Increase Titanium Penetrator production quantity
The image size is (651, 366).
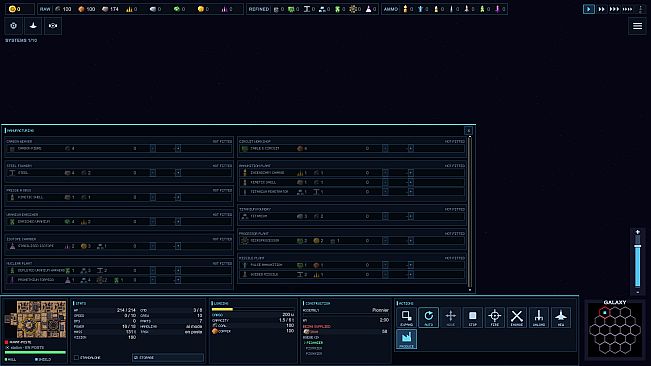point(410,192)
